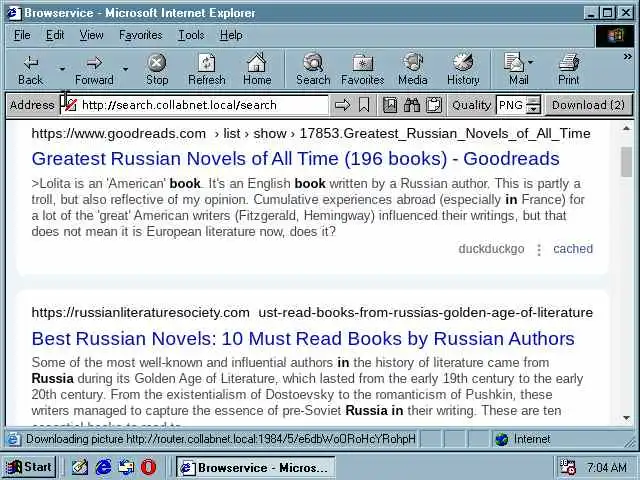Image resolution: width=640 pixels, height=480 pixels.
Task: Expand the toolbar overflow chevron
Action: point(628,57)
